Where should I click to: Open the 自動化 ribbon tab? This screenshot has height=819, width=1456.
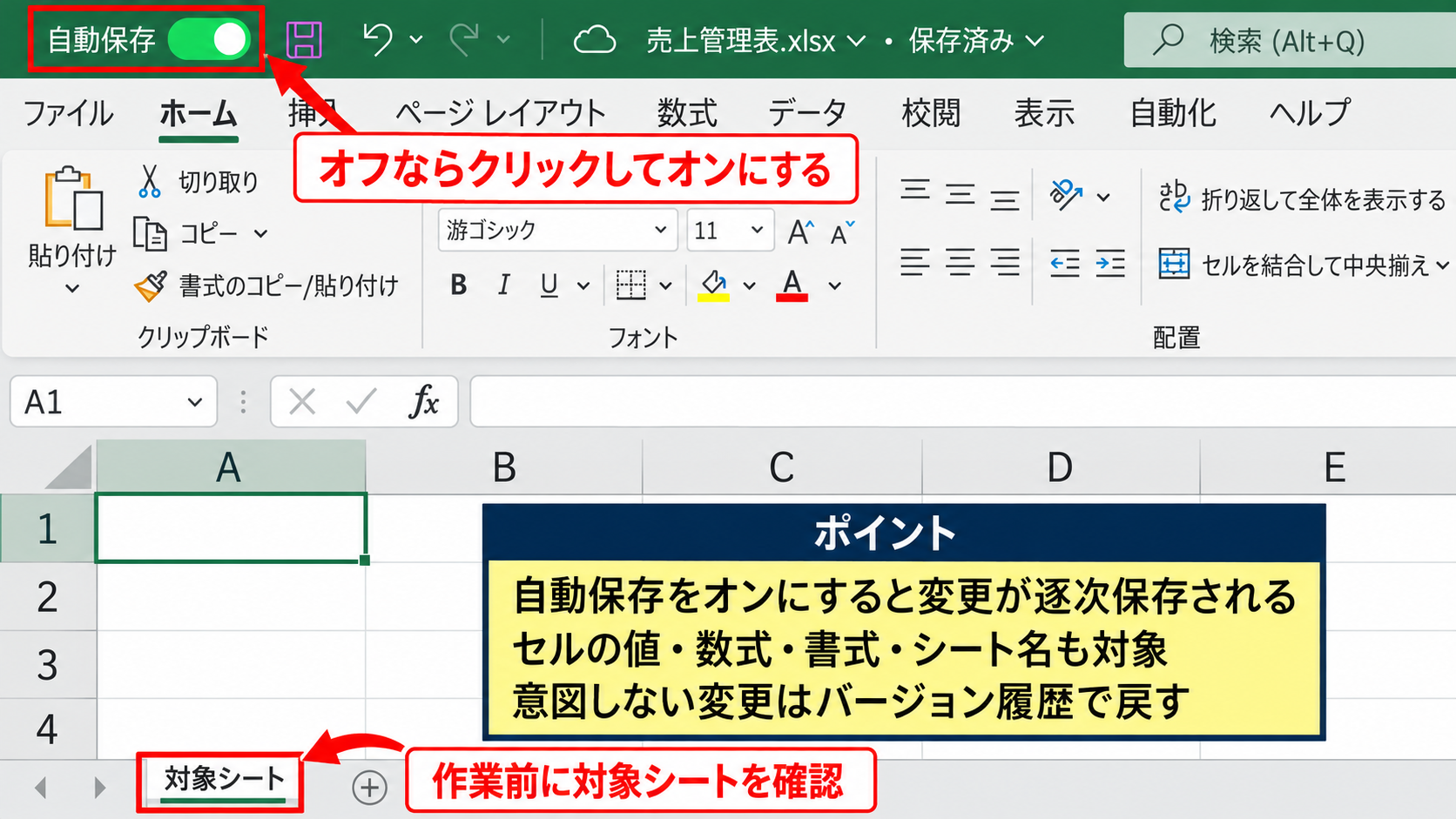1173,113
